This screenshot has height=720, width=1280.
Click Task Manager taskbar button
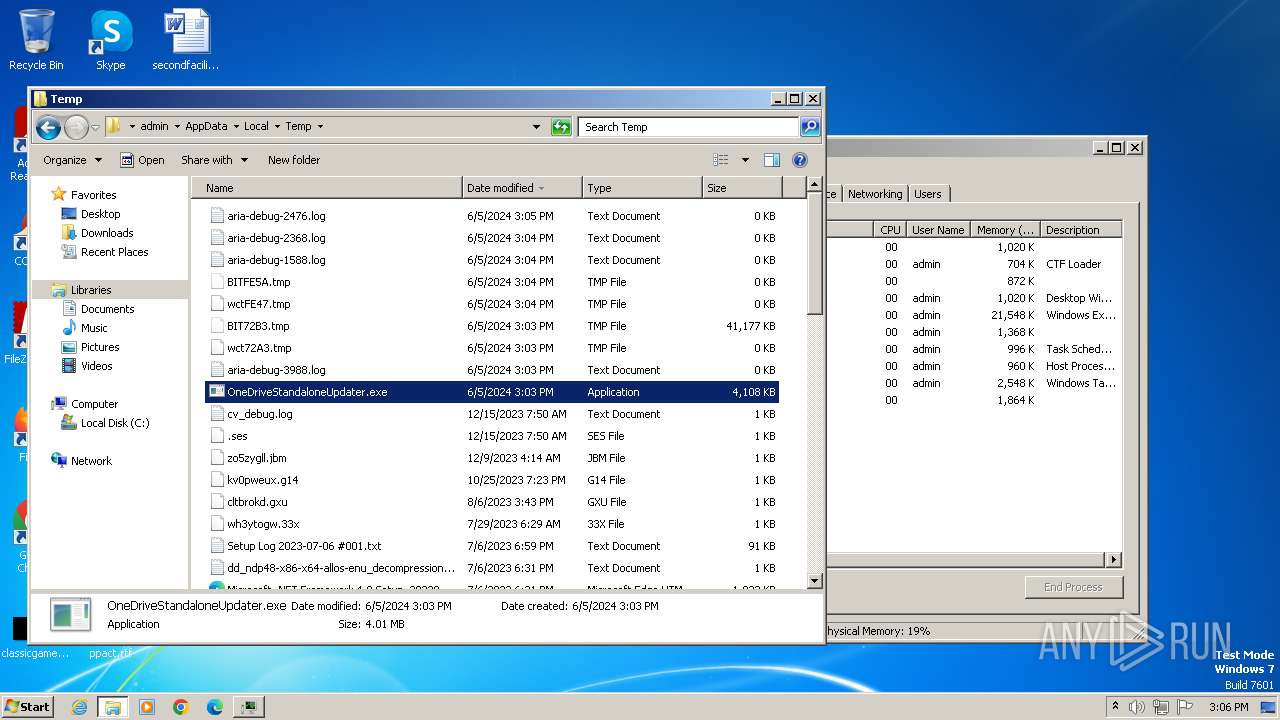click(x=248, y=707)
